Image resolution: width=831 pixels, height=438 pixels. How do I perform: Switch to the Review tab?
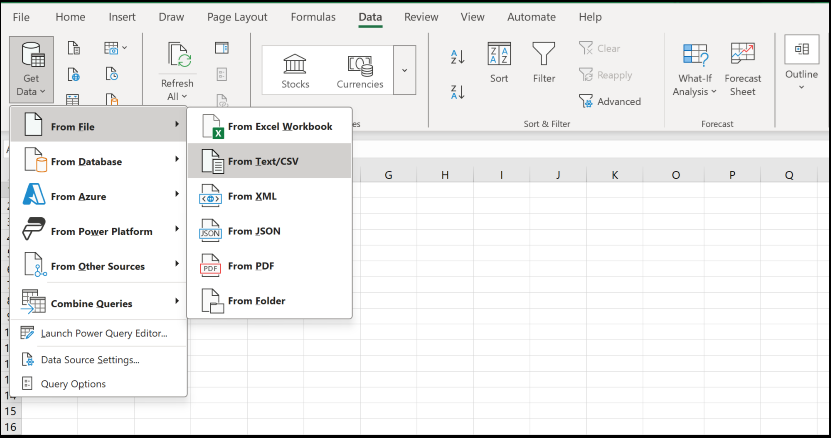click(421, 17)
